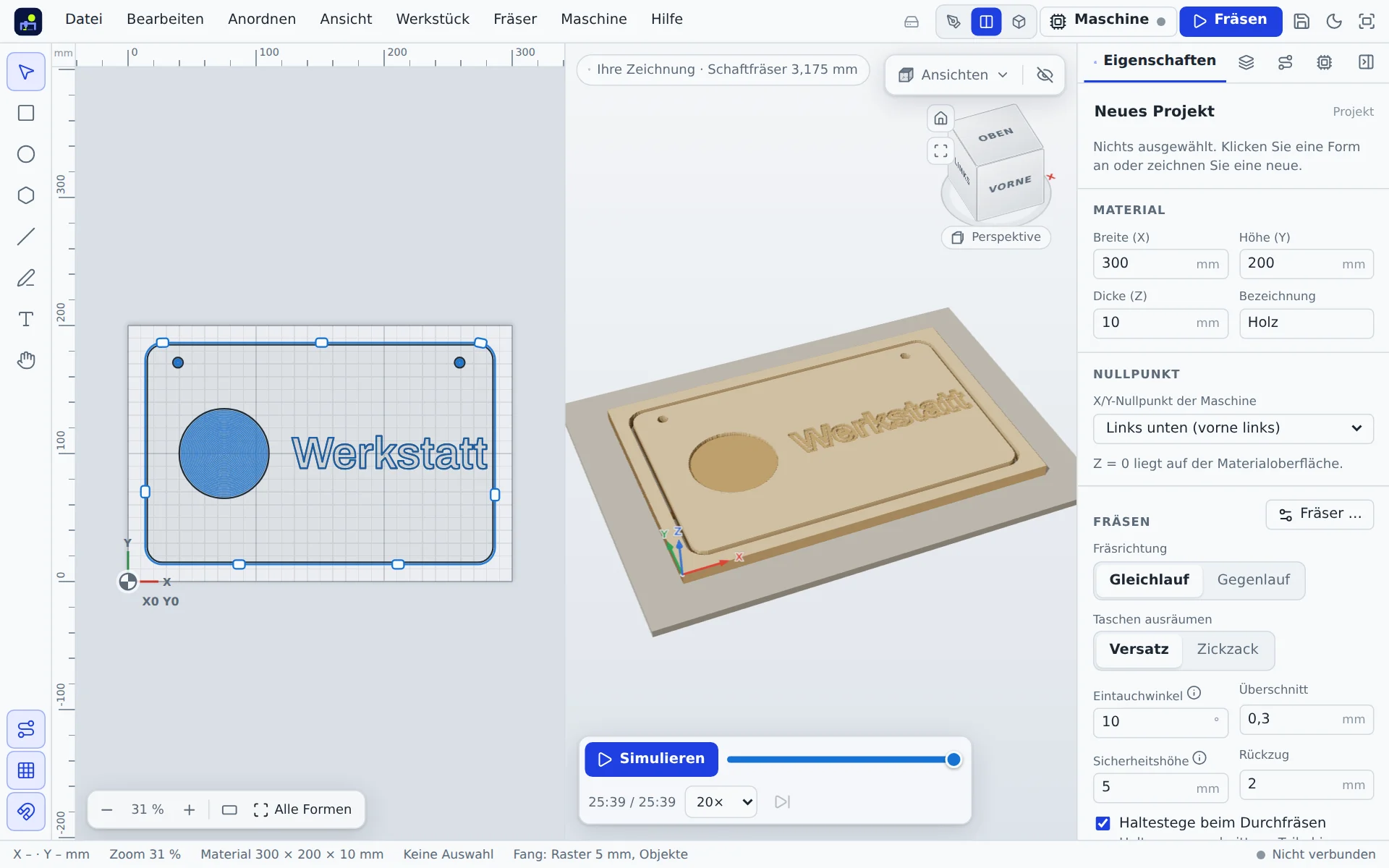Click the toolpath icon in left sidebar

click(x=26, y=729)
